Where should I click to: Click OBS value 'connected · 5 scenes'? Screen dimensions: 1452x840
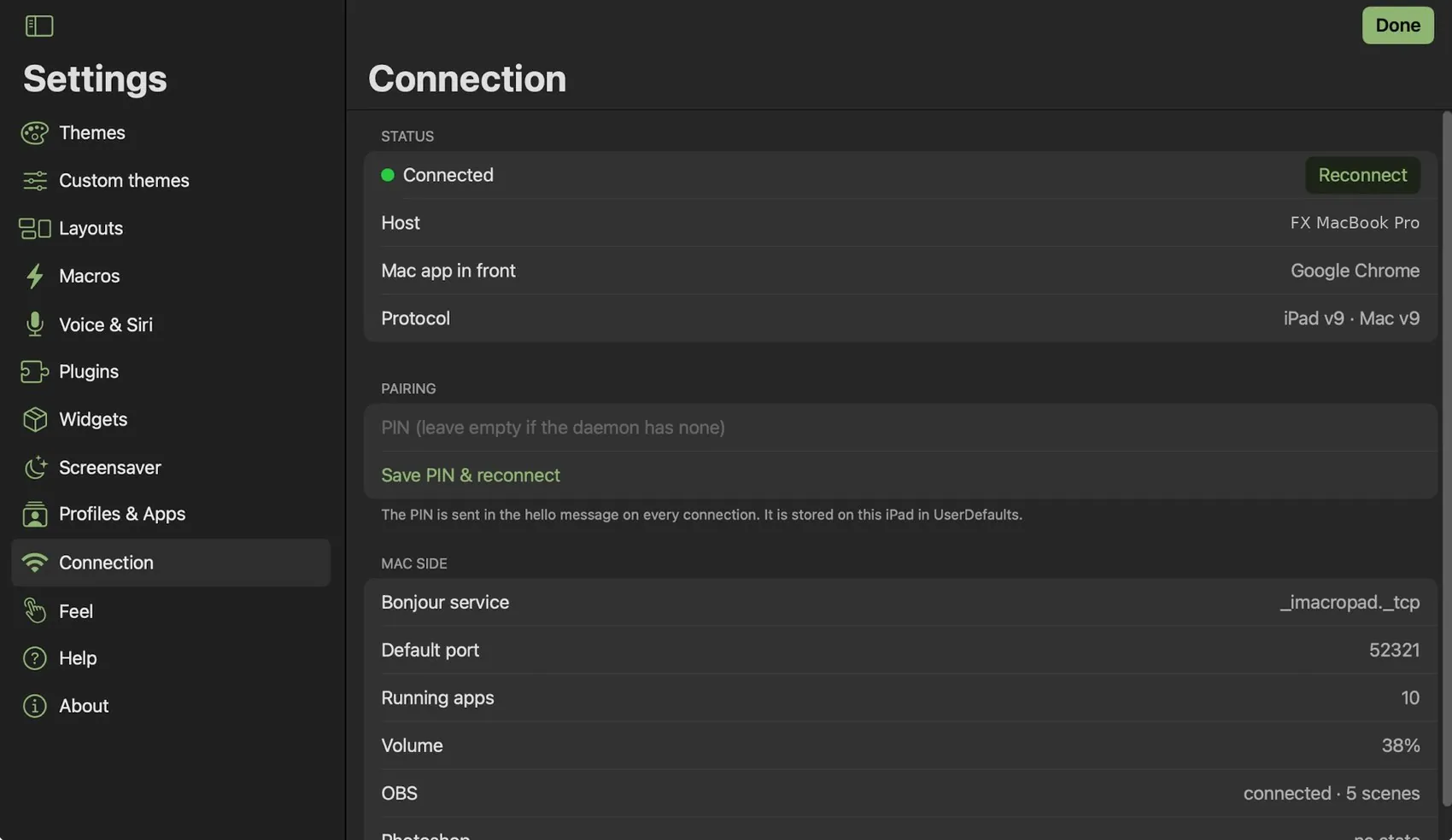1332,794
